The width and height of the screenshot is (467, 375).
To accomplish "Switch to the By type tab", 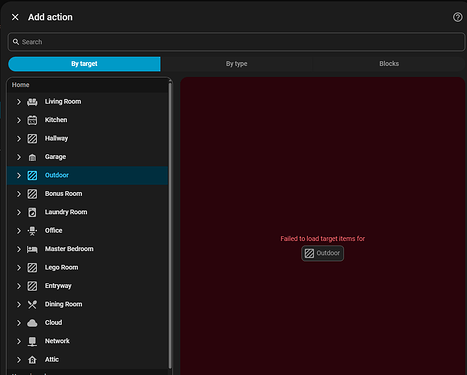I will (236, 64).
